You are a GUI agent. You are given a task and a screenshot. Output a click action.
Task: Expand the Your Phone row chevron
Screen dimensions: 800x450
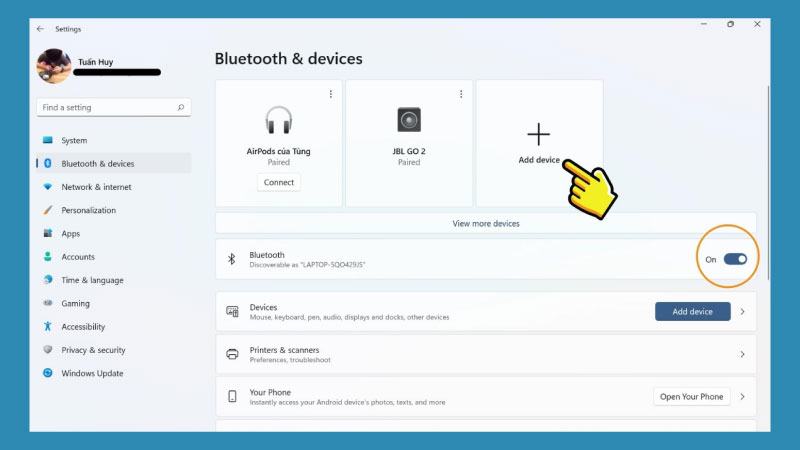pos(742,396)
